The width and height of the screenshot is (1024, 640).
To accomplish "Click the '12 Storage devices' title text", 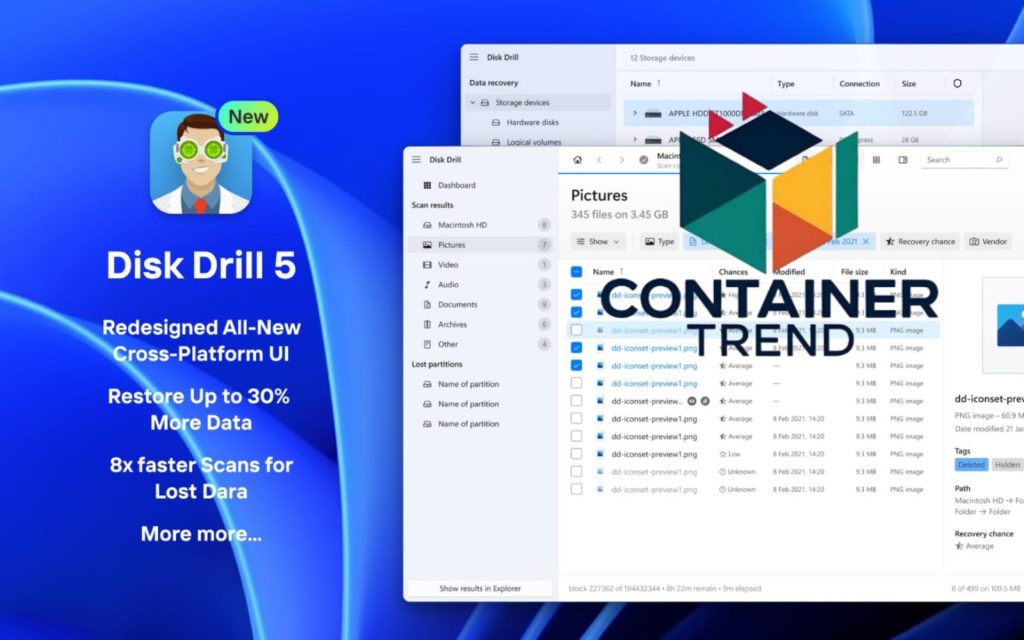I will (x=662, y=57).
